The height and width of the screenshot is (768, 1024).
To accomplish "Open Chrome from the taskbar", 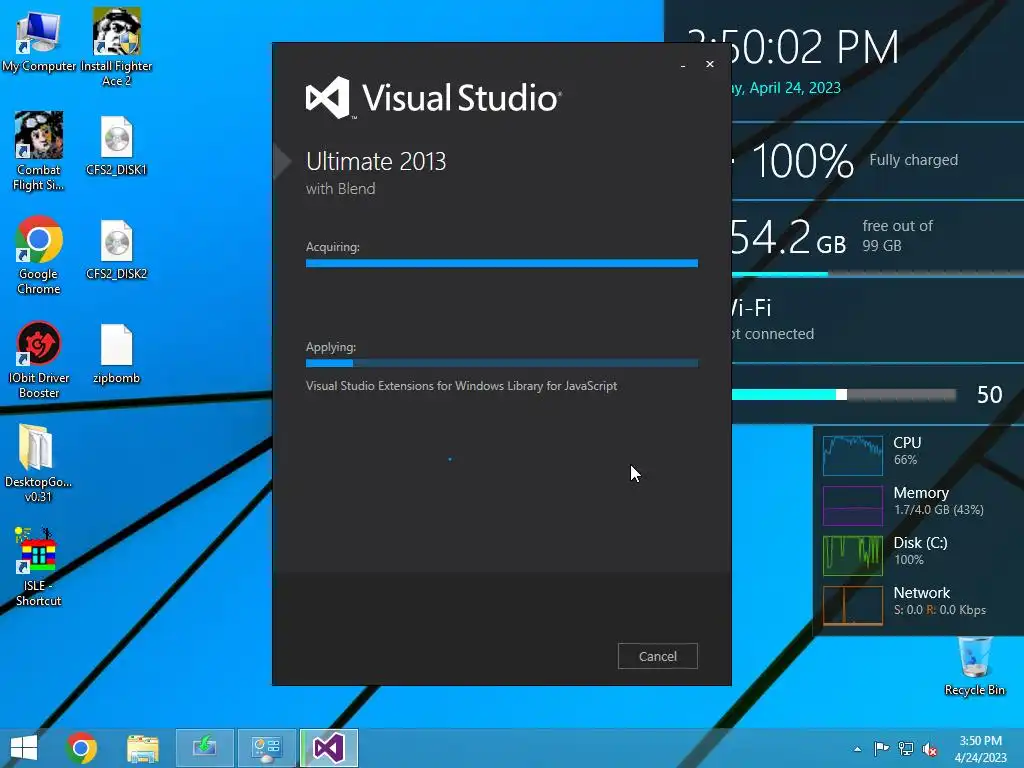I will coord(82,748).
